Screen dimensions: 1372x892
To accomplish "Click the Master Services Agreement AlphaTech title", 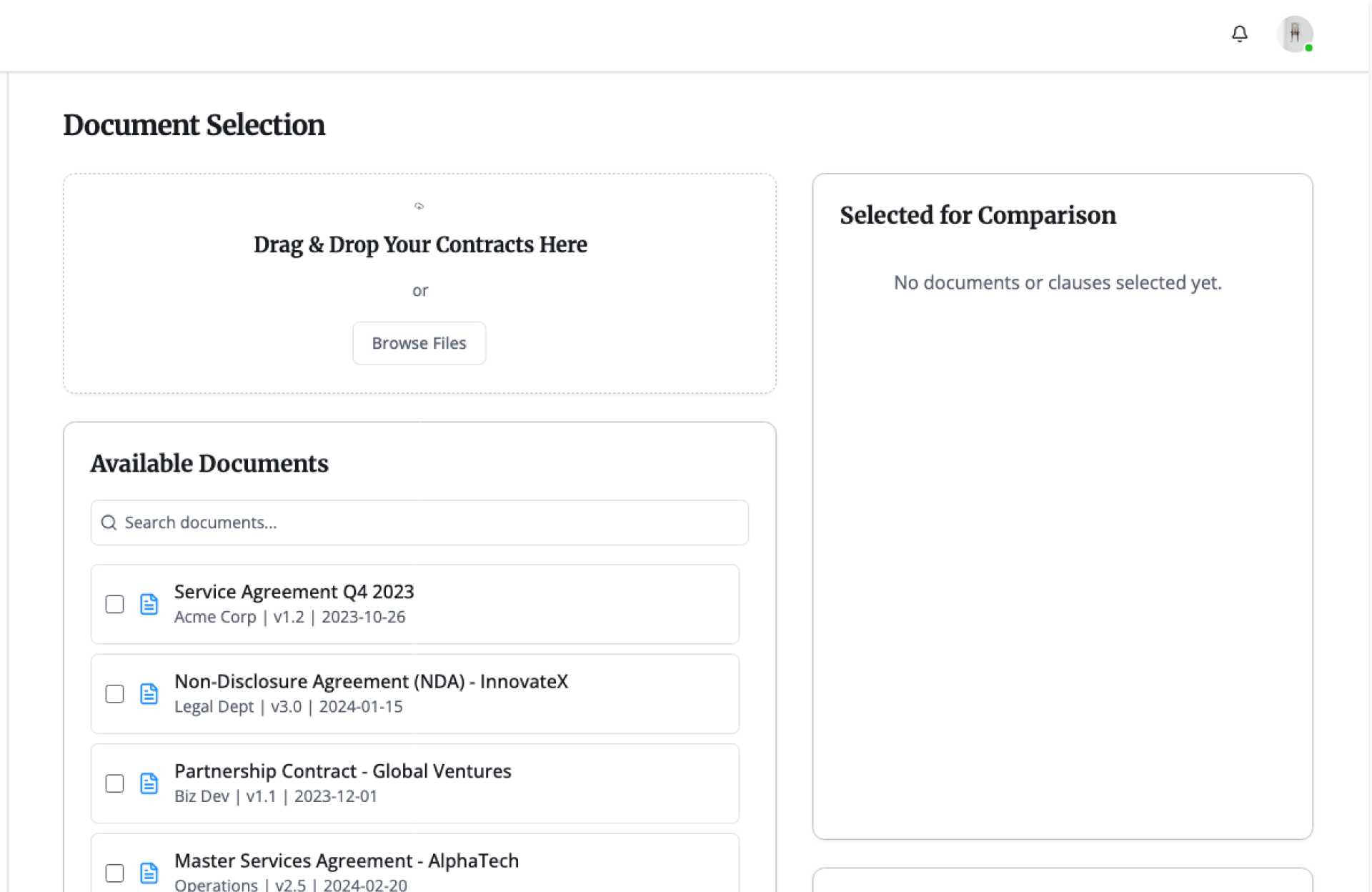I will pyautogui.click(x=346, y=861).
